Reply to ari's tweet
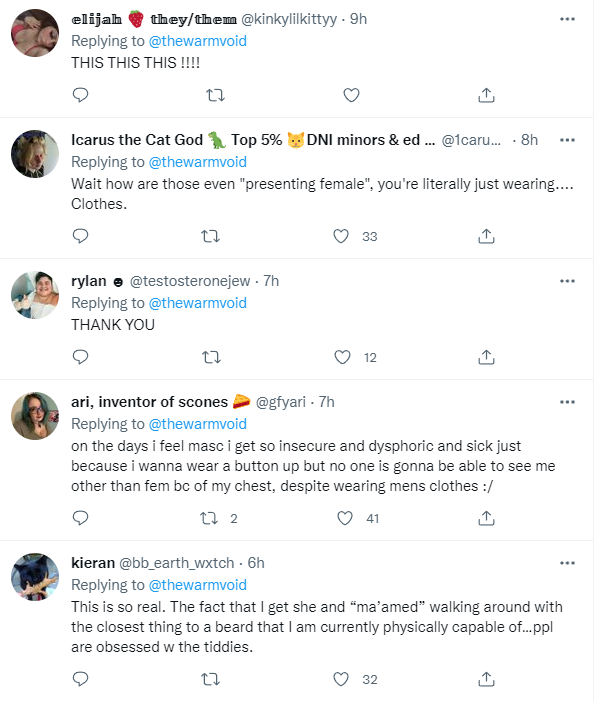Viewport: 594px width, 701px height. pyautogui.click(x=80, y=518)
